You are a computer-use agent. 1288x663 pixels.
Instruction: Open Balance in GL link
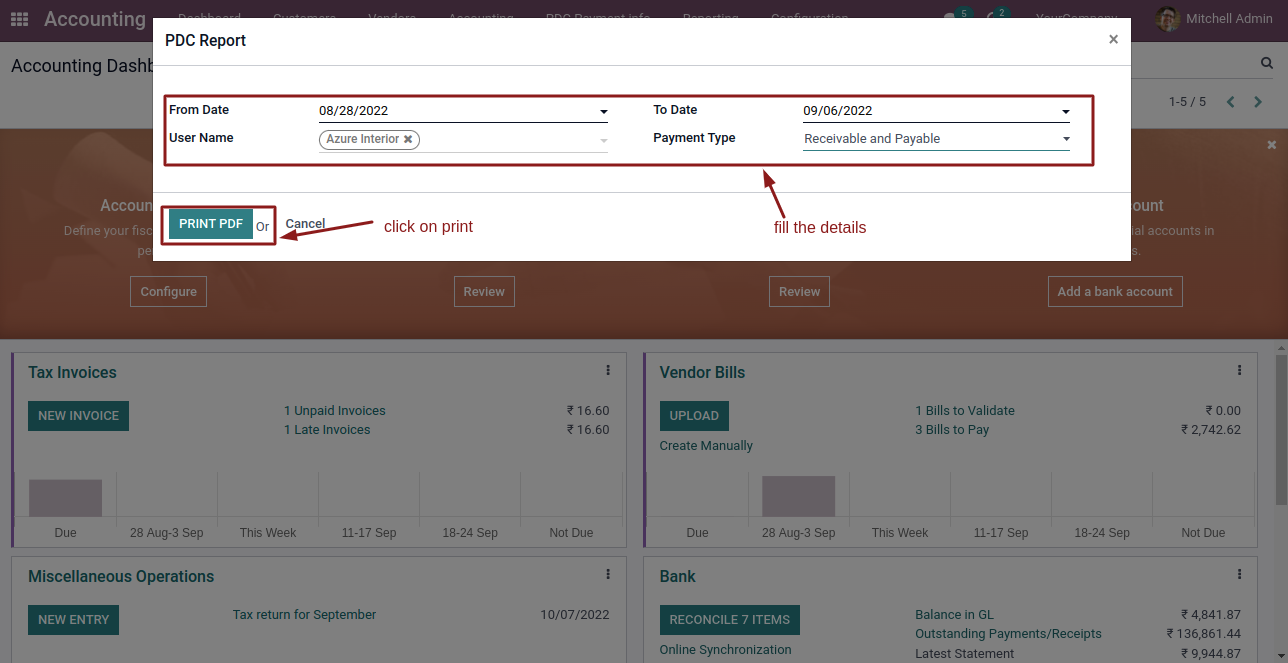point(955,615)
